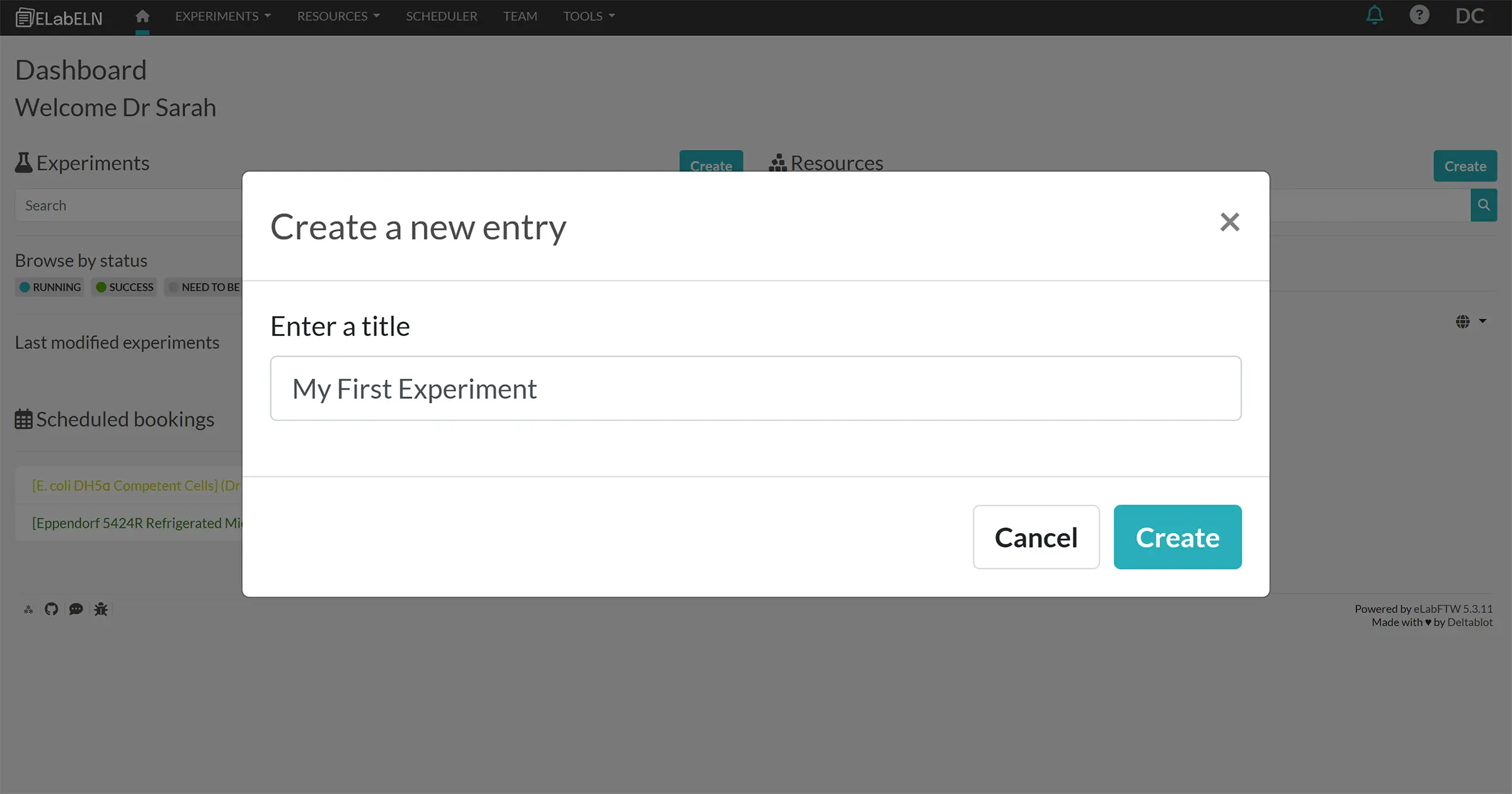Click Create to confirm the new entry

pos(1177,537)
